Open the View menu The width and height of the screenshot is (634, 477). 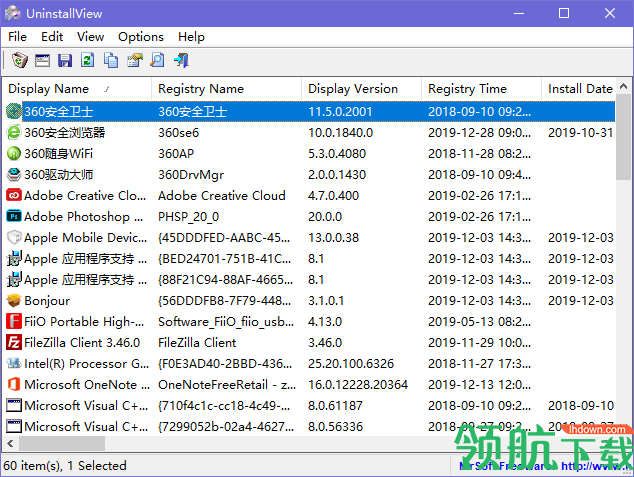[91, 37]
